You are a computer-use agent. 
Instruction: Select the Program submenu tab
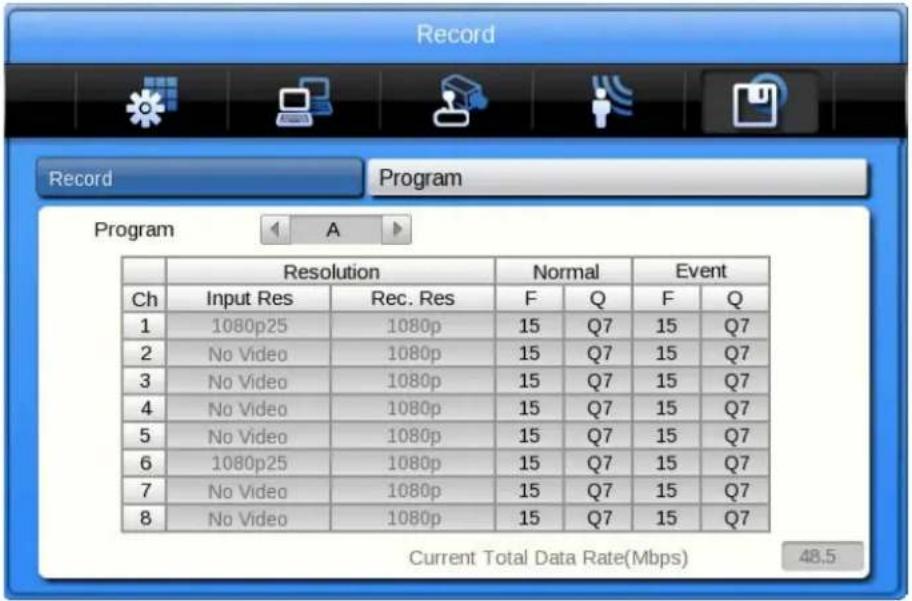click(618, 178)
